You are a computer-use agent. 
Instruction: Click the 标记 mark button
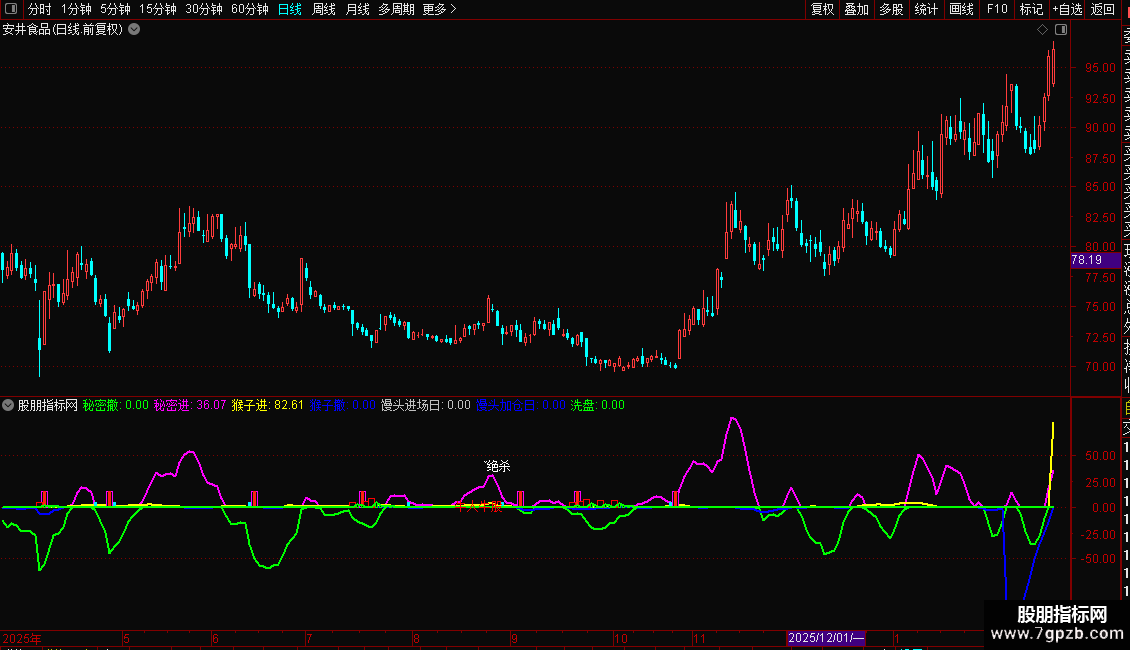[1031, 9]
